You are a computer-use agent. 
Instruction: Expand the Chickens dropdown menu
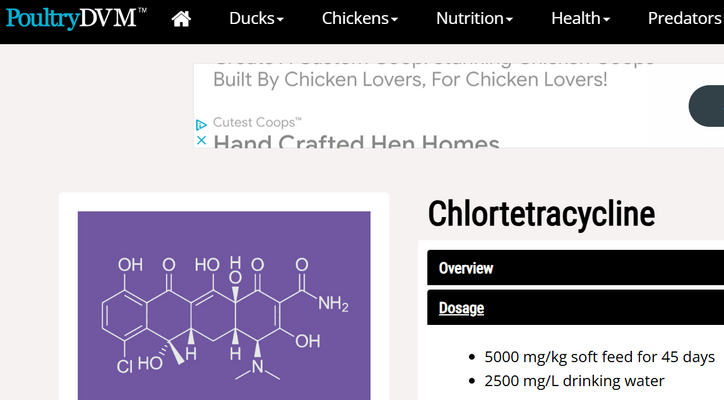pos(360,18)
